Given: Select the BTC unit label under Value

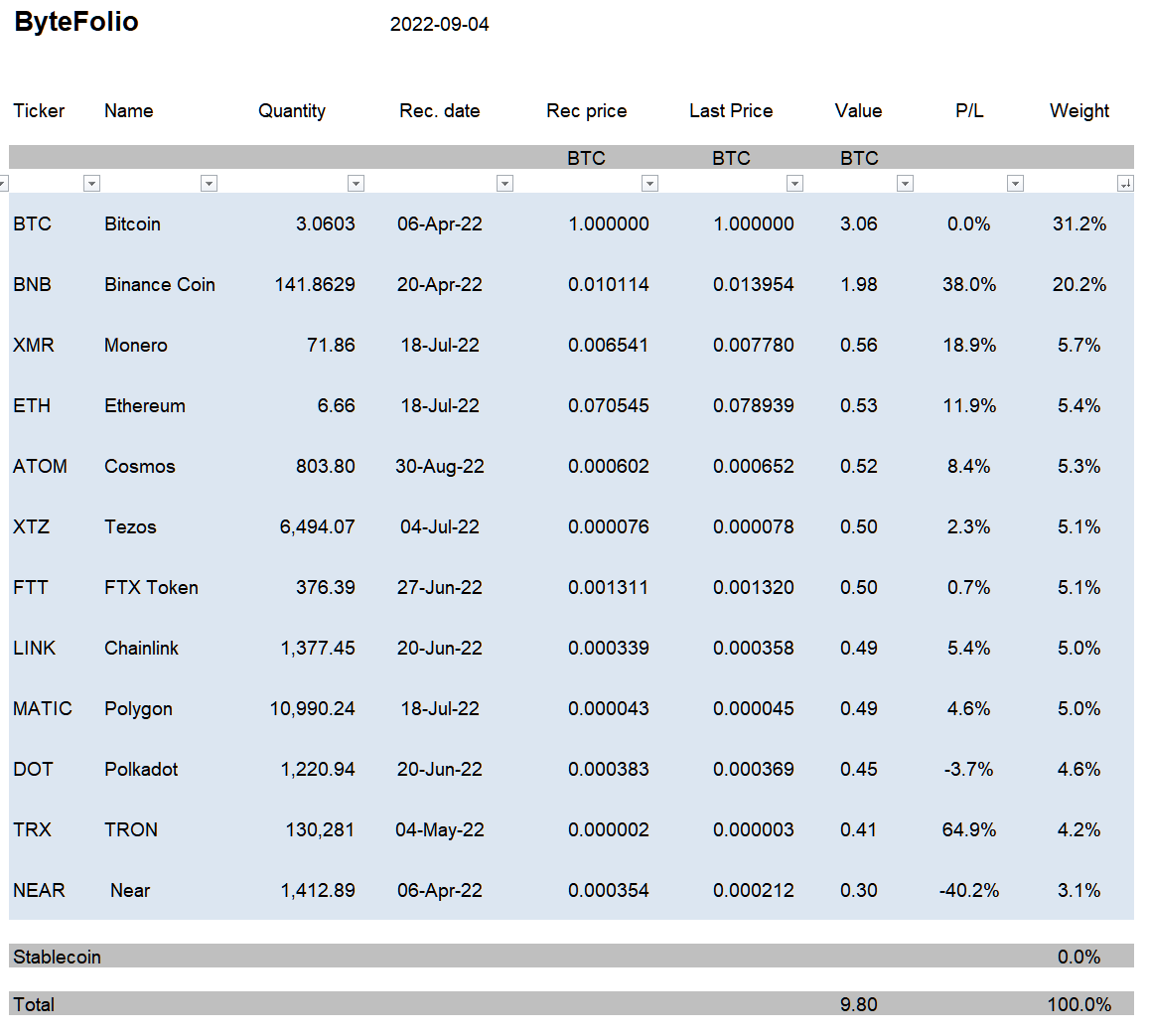Looking at the screenshot, I should point(860,158).
